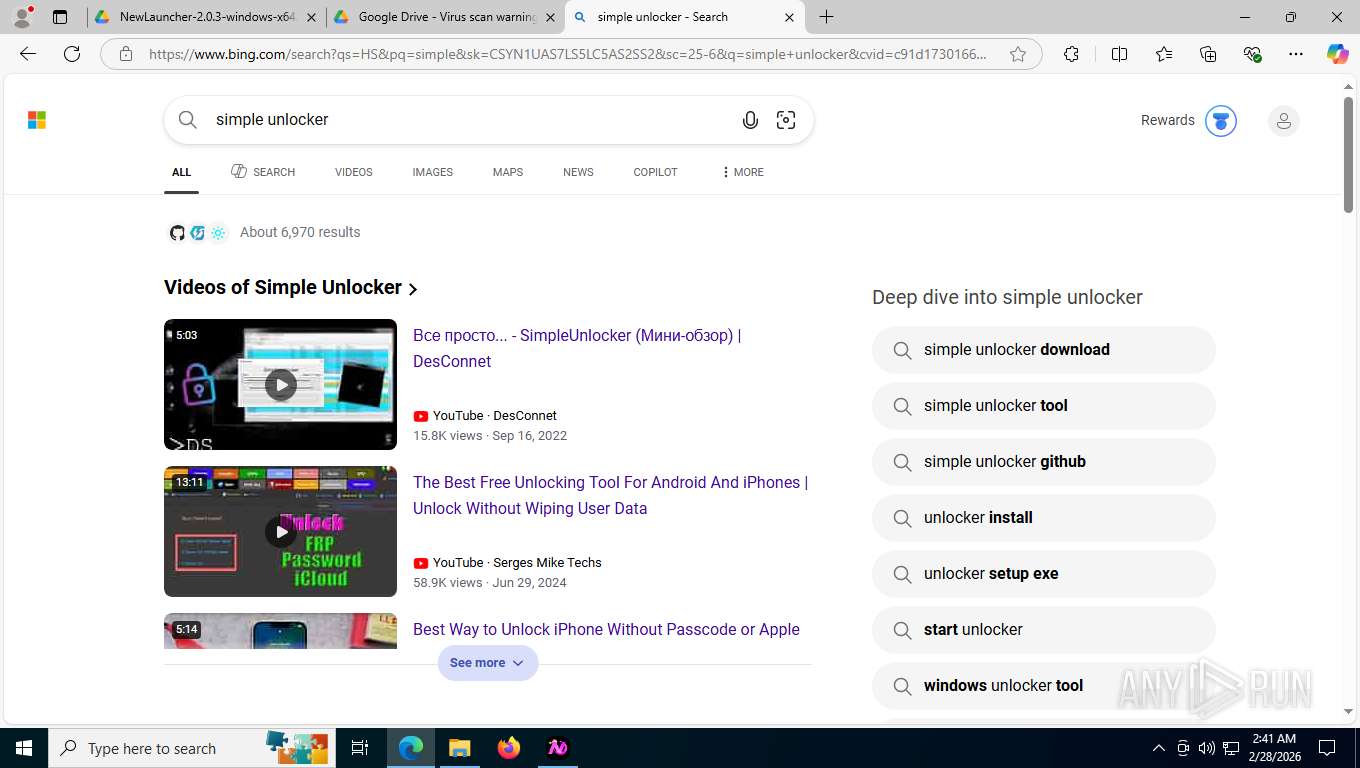This screenshot has width=1360, height=768.
Task: Open Settings and more ellipsis menu
Action: coord(1296,54)
